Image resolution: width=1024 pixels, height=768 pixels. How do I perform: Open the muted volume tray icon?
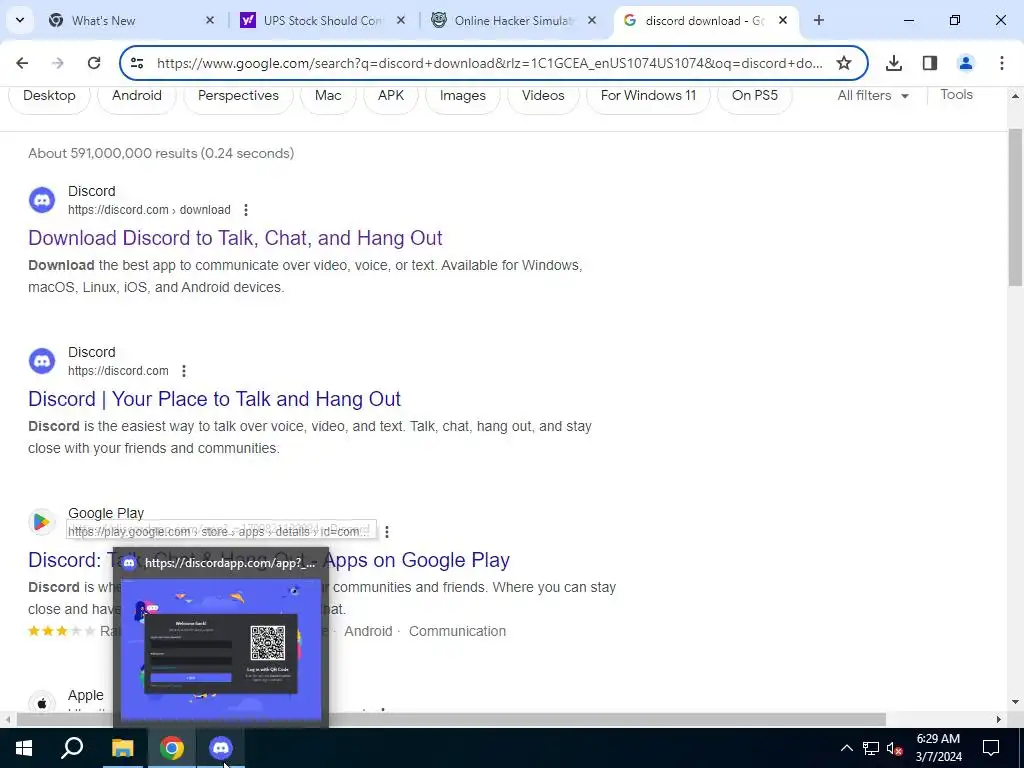(x=894, y=748)
